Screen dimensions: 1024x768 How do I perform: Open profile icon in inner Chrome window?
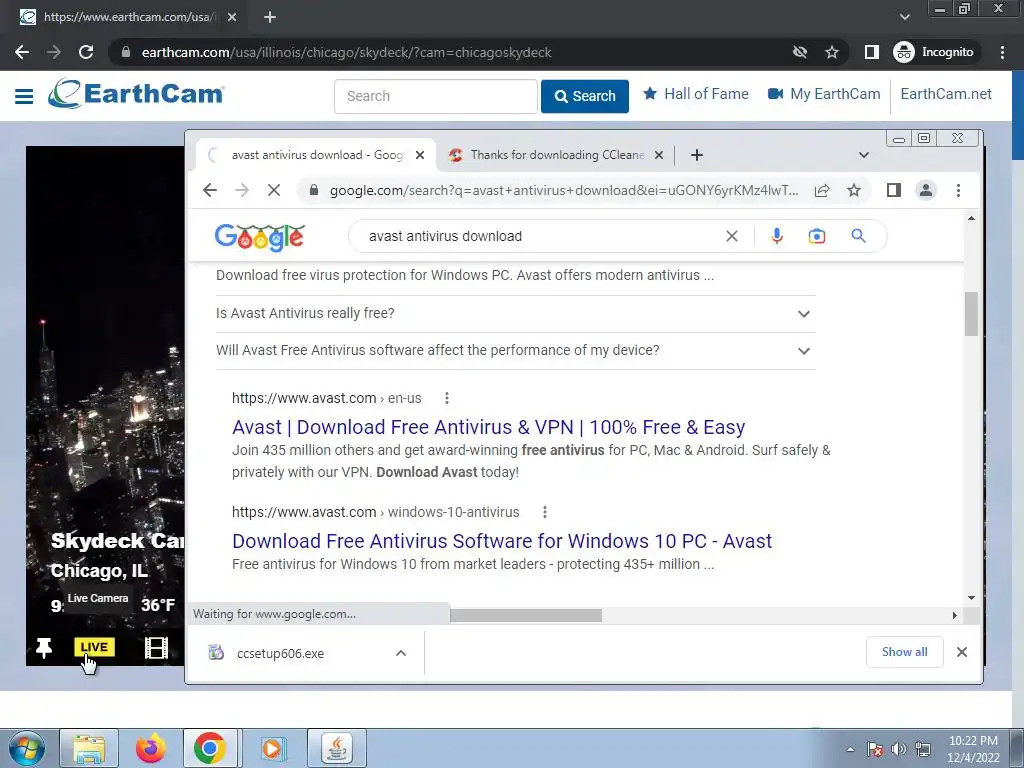tap(925, 190)
